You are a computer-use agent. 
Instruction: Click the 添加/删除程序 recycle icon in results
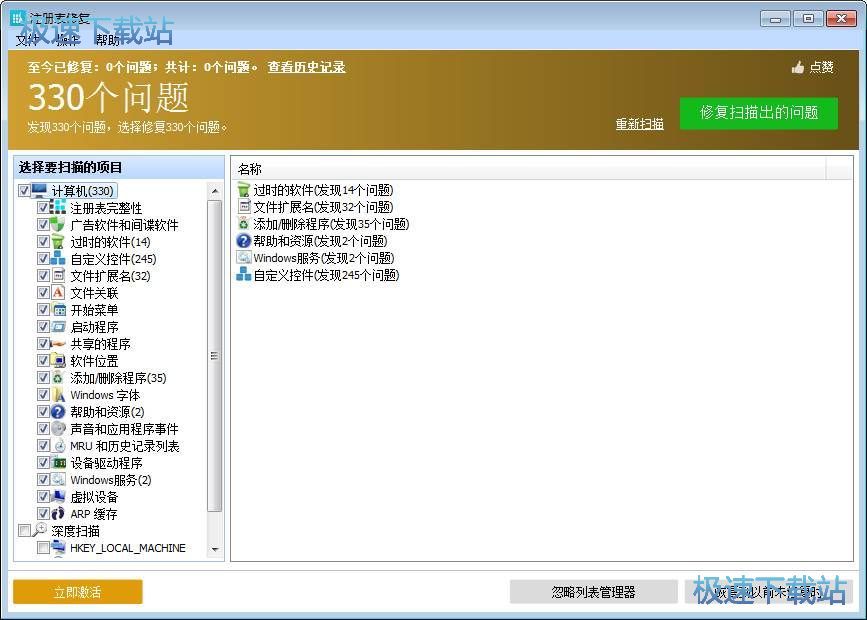pyautogui.click(x=244, y=224)
